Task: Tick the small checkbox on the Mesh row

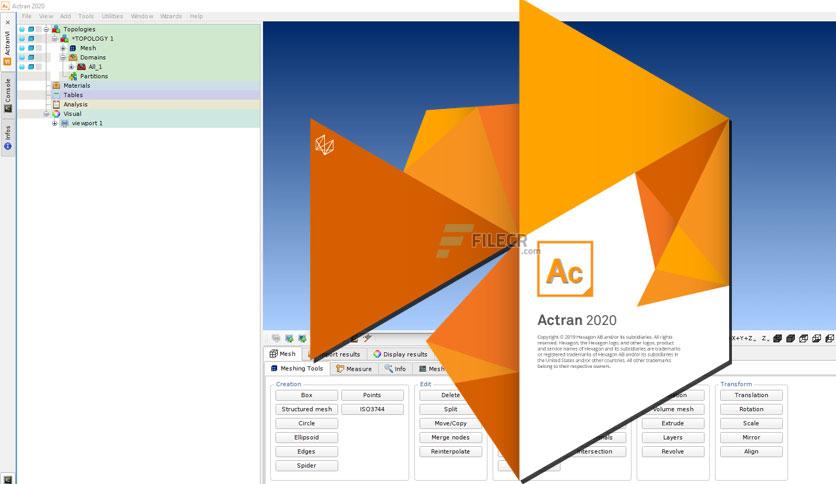Action: click(38, 48)
